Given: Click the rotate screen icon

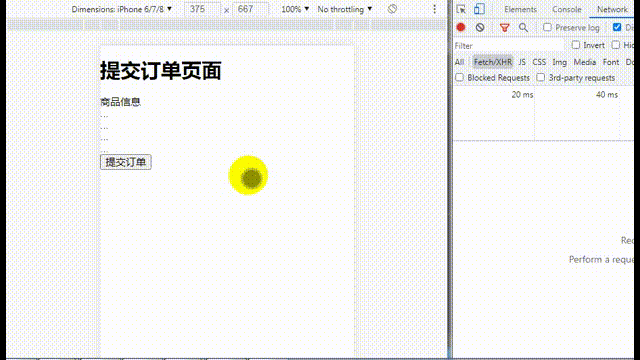Looking at the screenshot, I should [x=392, y=9].
